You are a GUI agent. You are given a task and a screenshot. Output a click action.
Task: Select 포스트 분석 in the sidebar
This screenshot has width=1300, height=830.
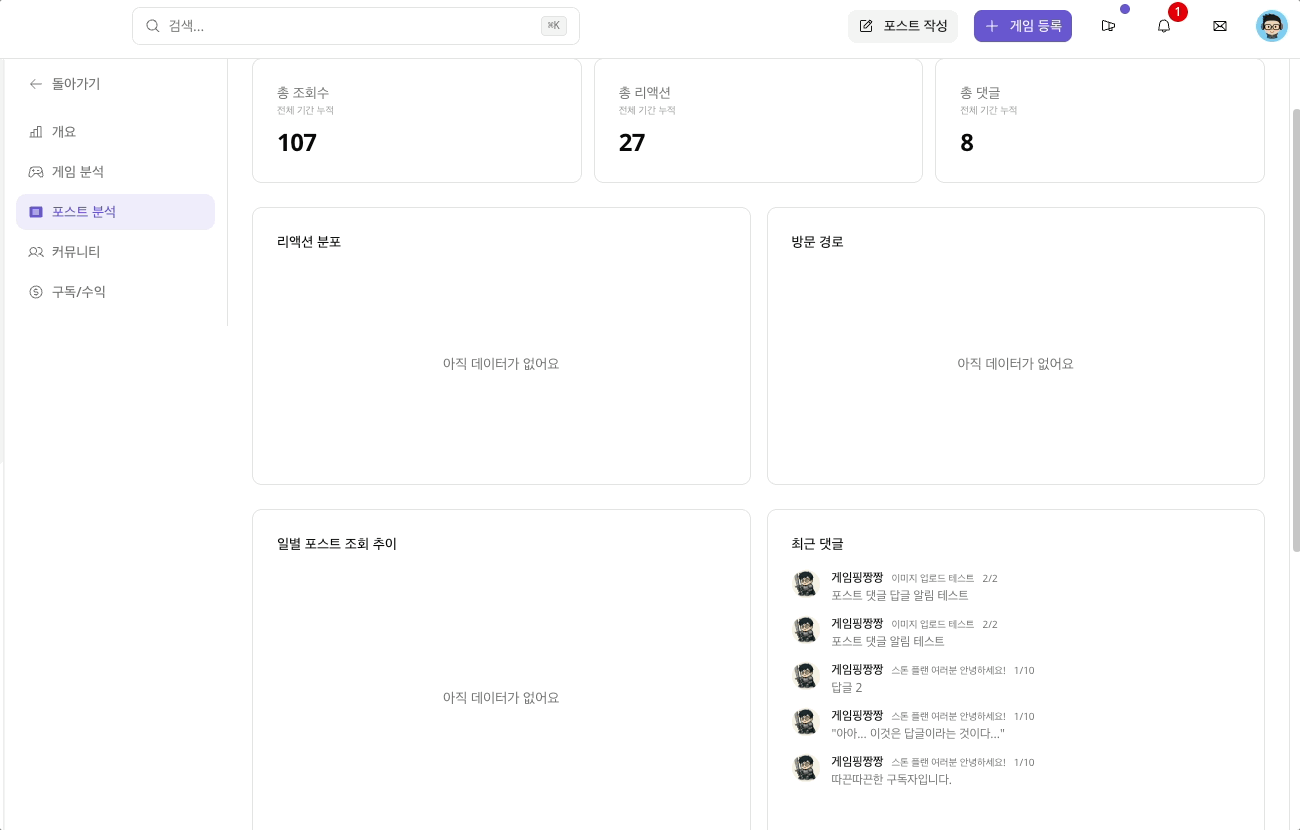(x=84, y=212)
